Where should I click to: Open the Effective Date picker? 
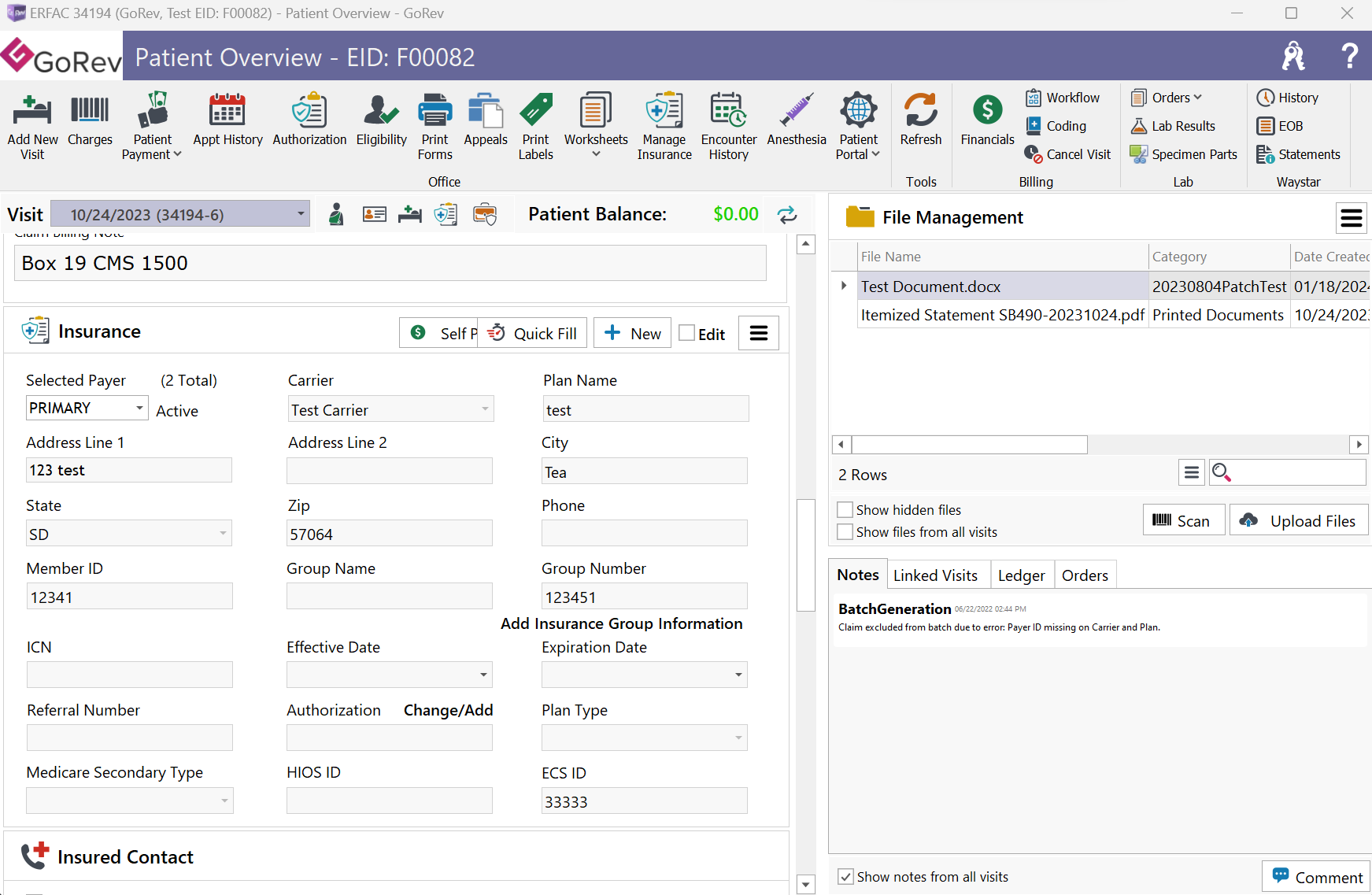(x=483, y=675)
